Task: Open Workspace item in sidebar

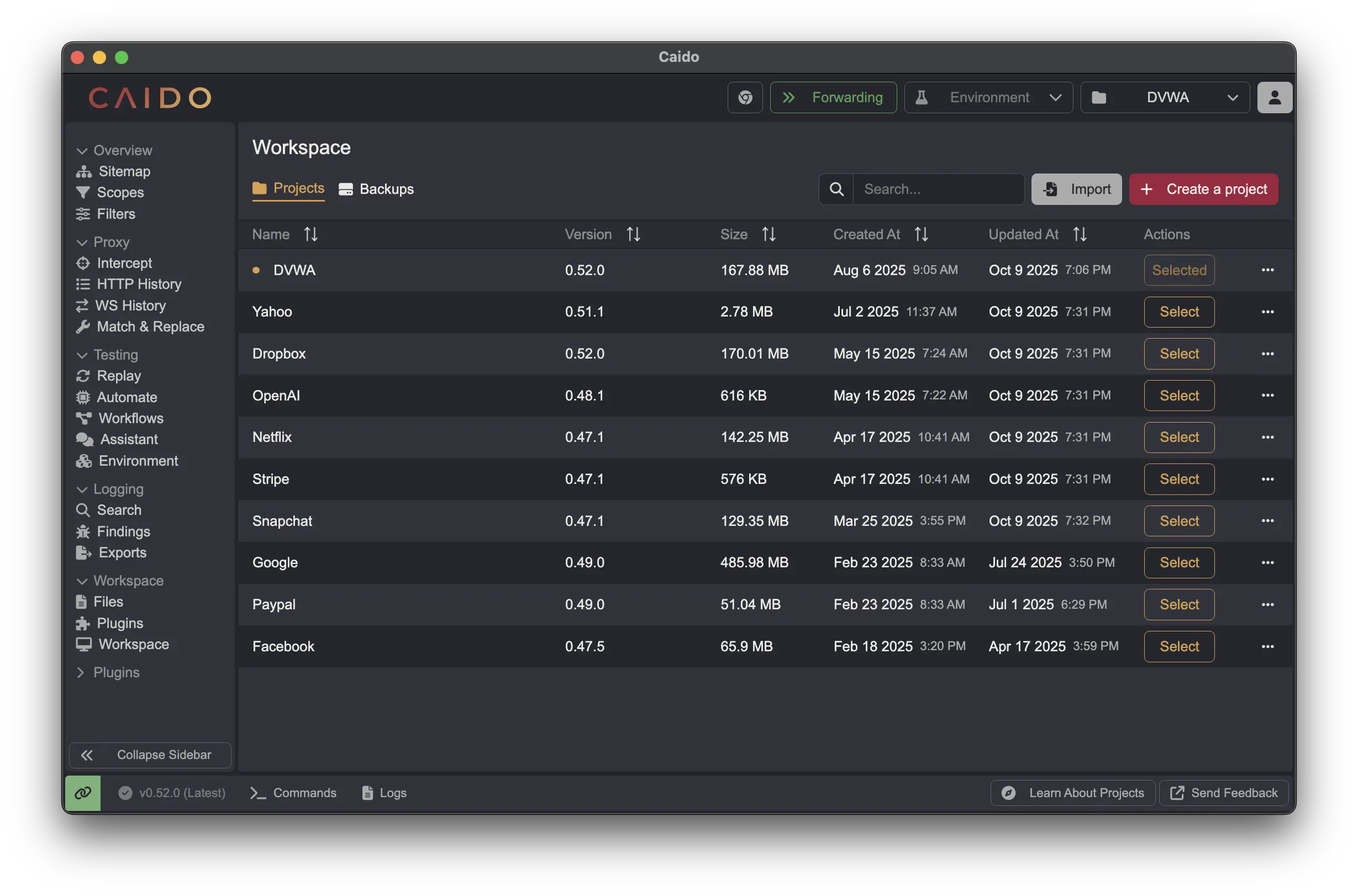Action: [x=122, y=645]
